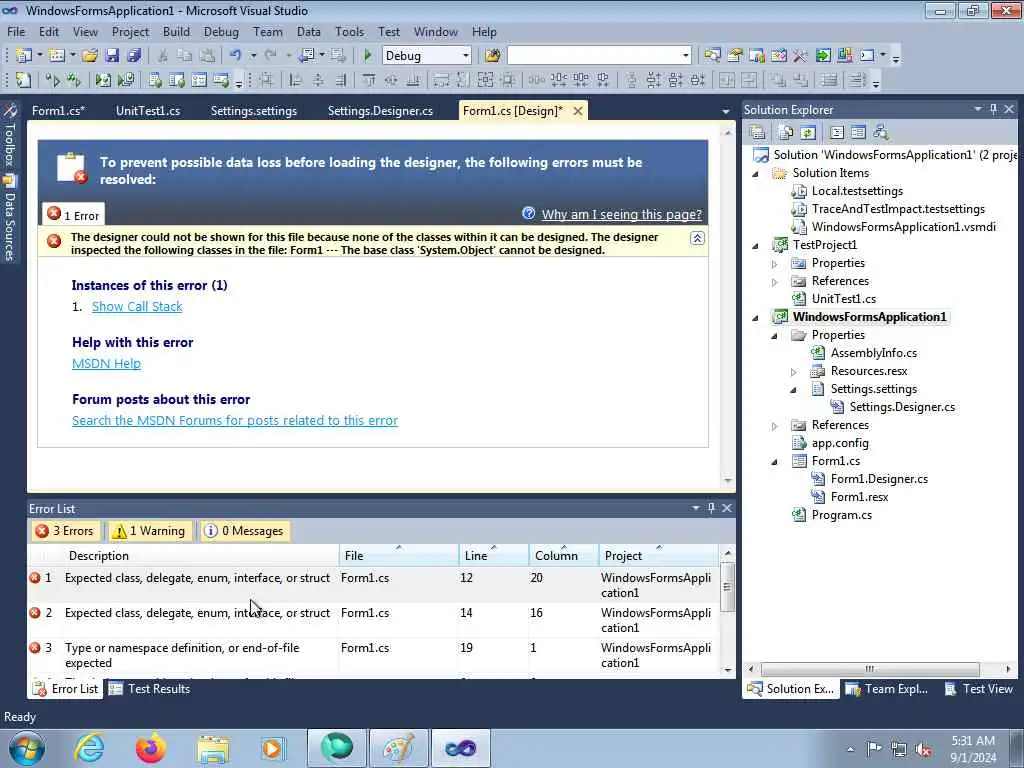
Task: Toggle auto-hide pin on Error List panel
Action: [711, 507]
